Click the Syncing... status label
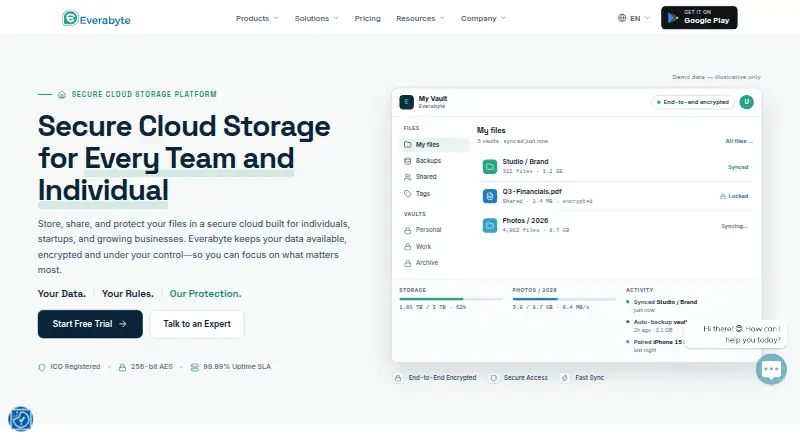The width and height of the screenshot is (800, 440). tap(734, 226)
